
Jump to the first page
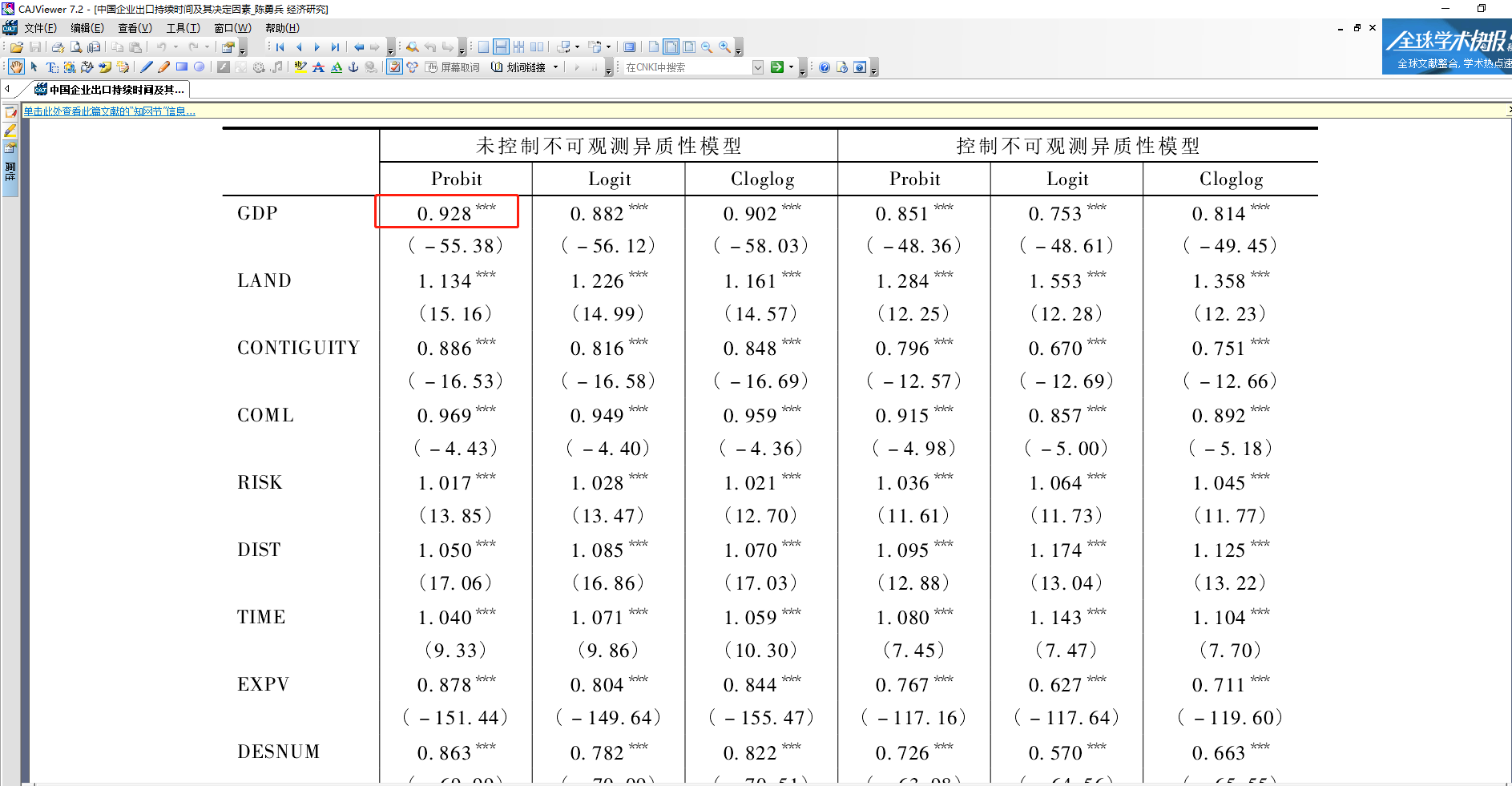pyautogui.click(x=280, y=47)
